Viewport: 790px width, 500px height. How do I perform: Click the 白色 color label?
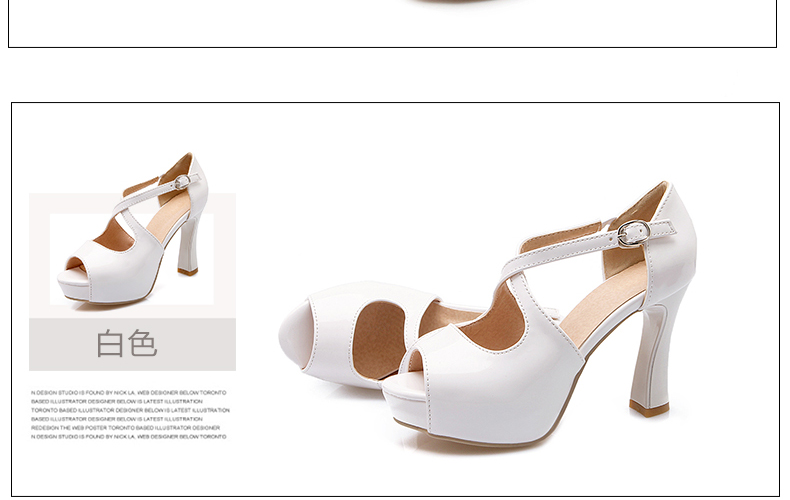click(x=126, y=344)
